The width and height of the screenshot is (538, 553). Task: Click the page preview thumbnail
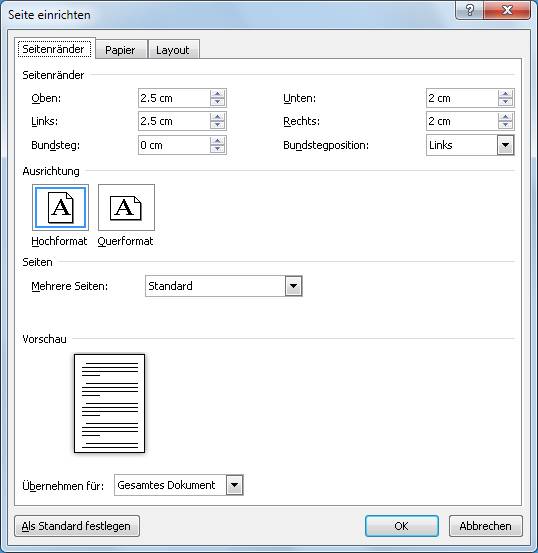(109, 403)
